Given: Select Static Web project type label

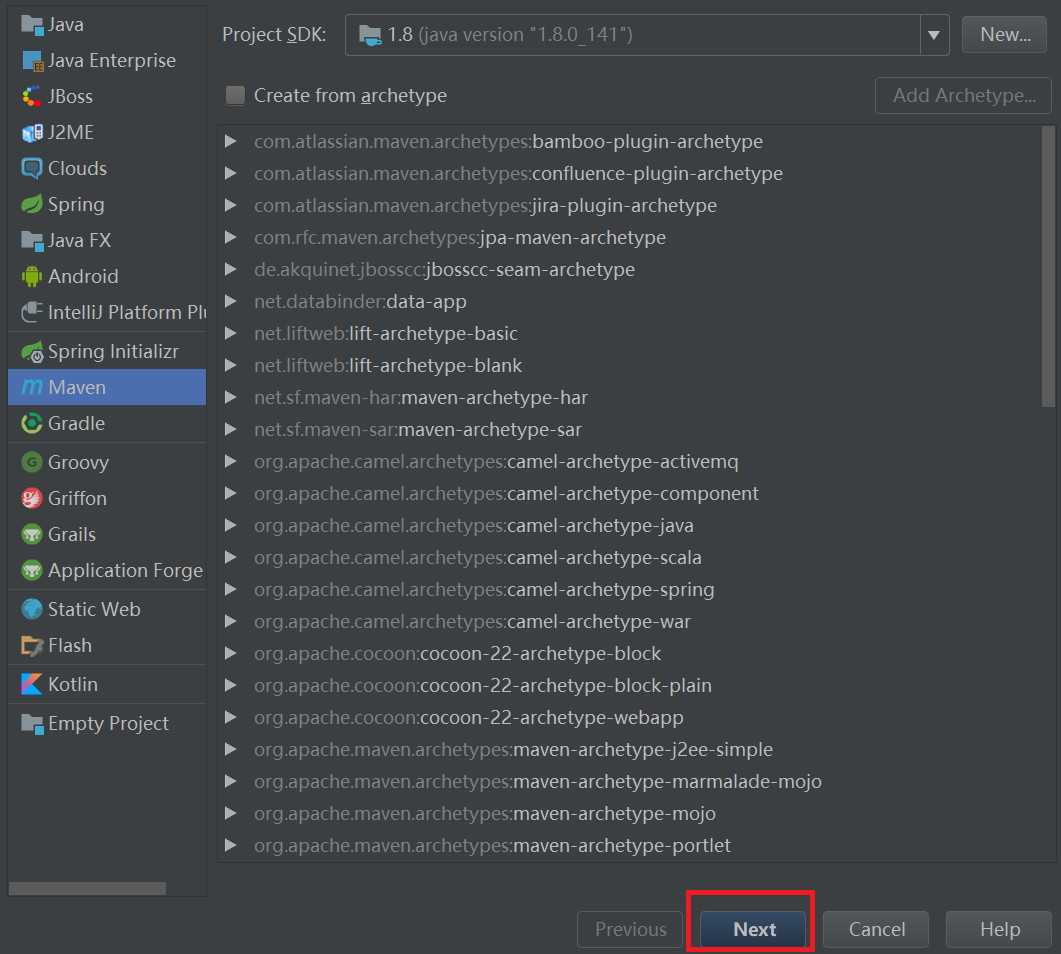Looking at the screenshot, I should [94, 610].
